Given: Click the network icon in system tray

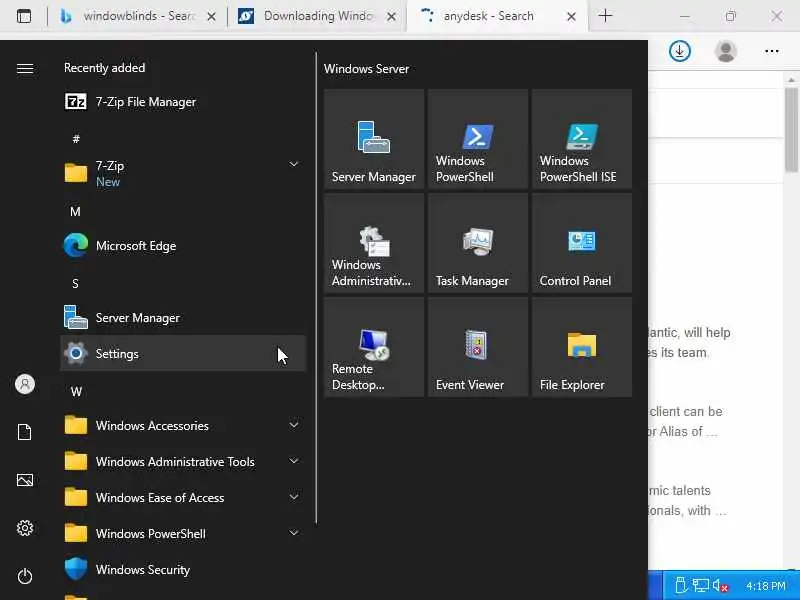Looking at the screenshot, I should (701, 586).
